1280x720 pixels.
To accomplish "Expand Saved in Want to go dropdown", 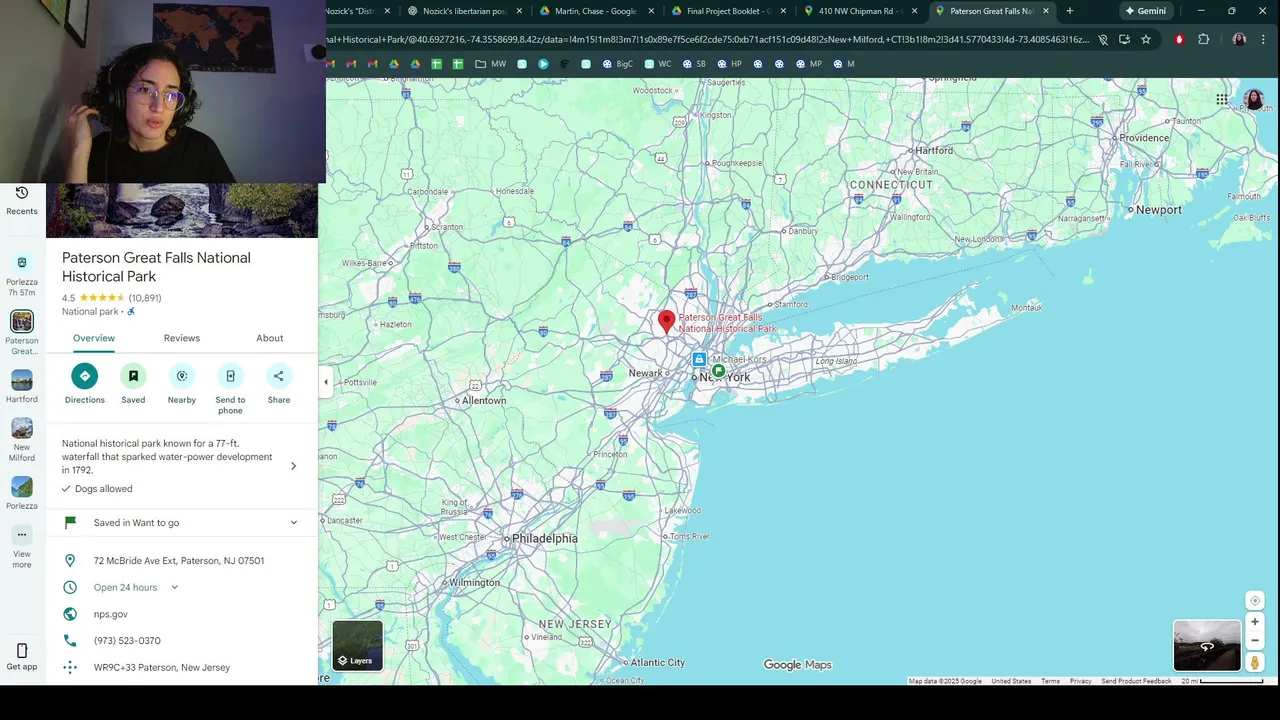I will pyautogui.click(x=294, y=522).
